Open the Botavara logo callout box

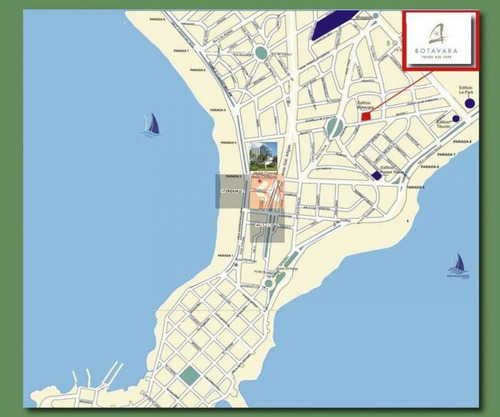[x=441, y=41]
